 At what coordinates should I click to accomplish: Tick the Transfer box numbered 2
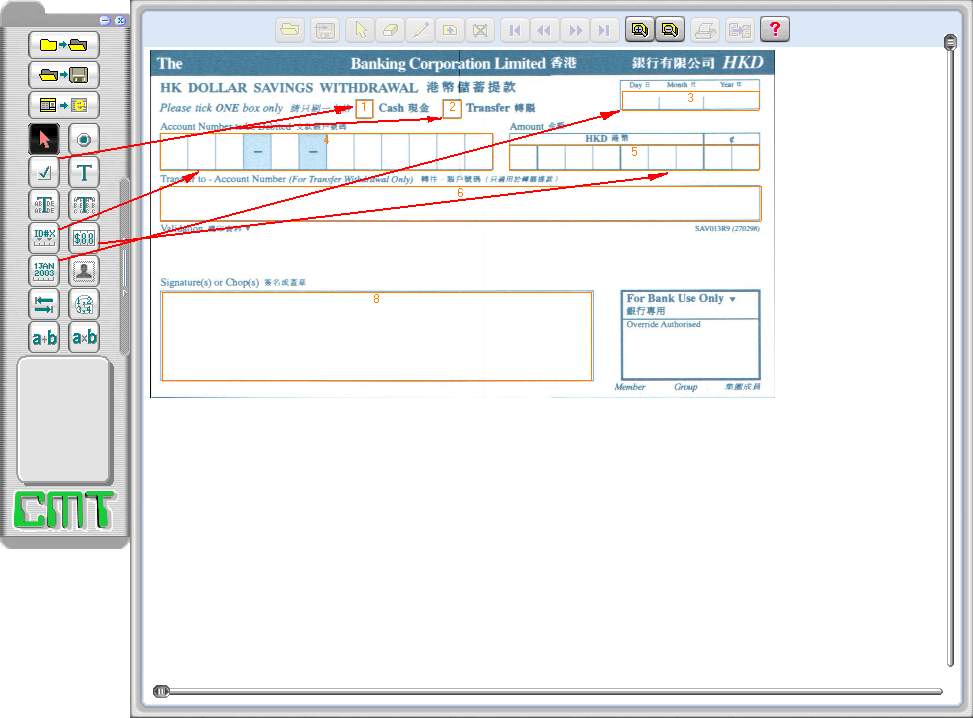[x=452, y=108]
